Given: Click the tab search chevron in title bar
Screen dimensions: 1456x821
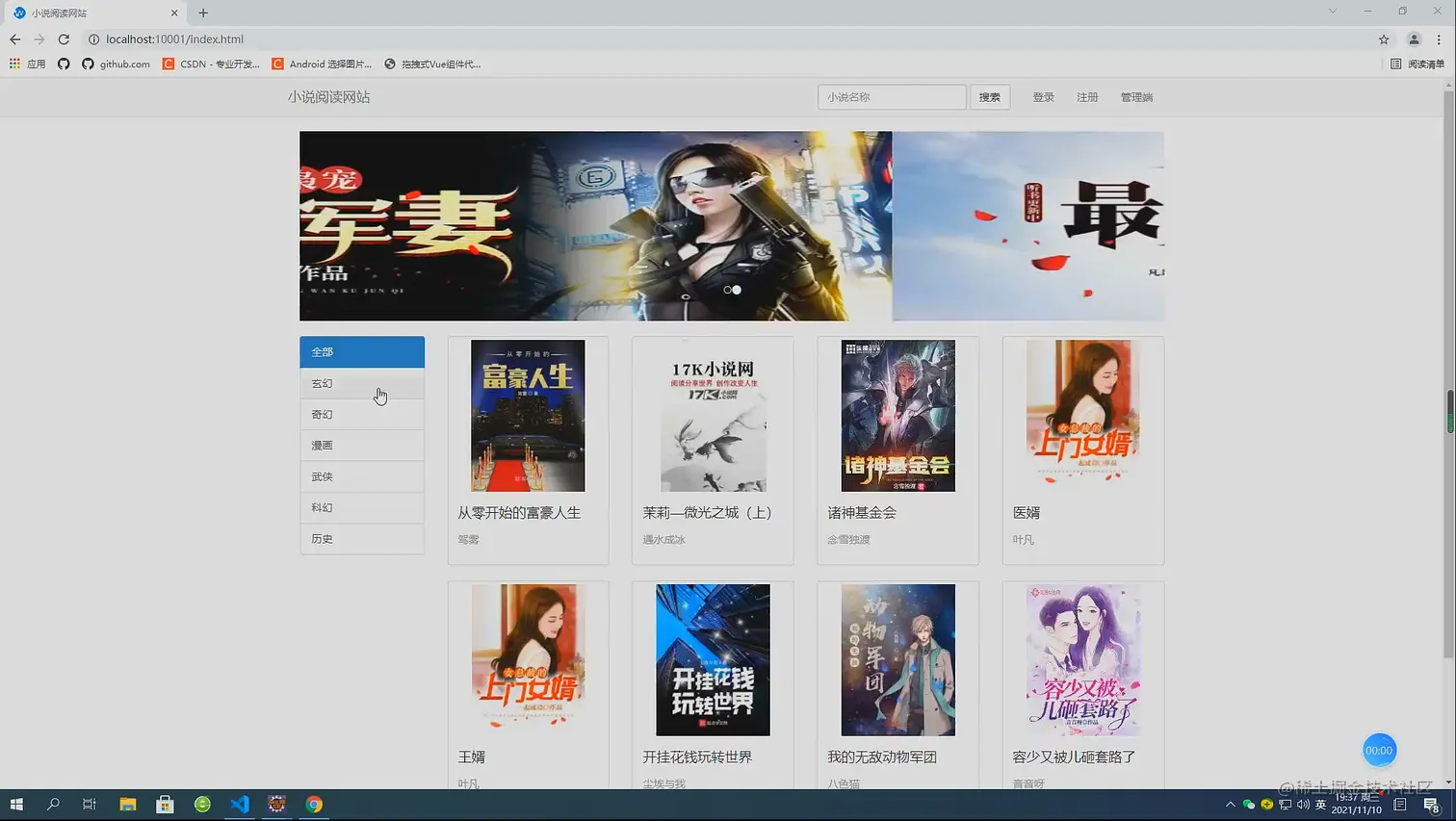Looking at the screenshot, I should [1333, 12].
